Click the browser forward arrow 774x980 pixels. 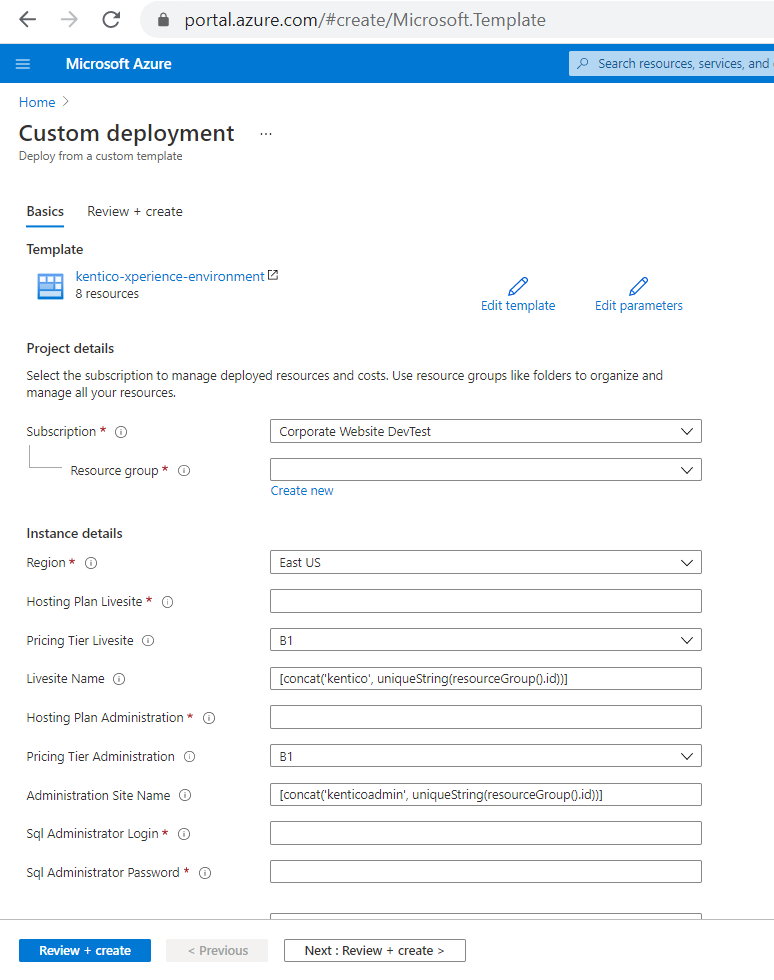tap(69, 20)
